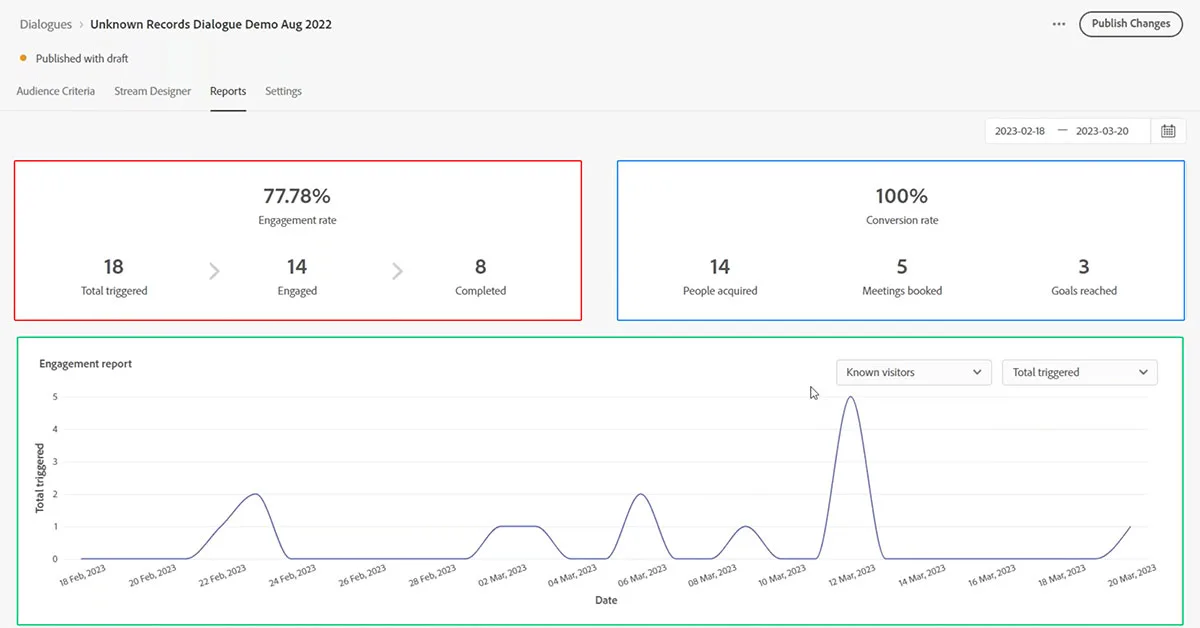
Task: Click the 18 Total triggered figure
Action: click(x=114, y=267)
